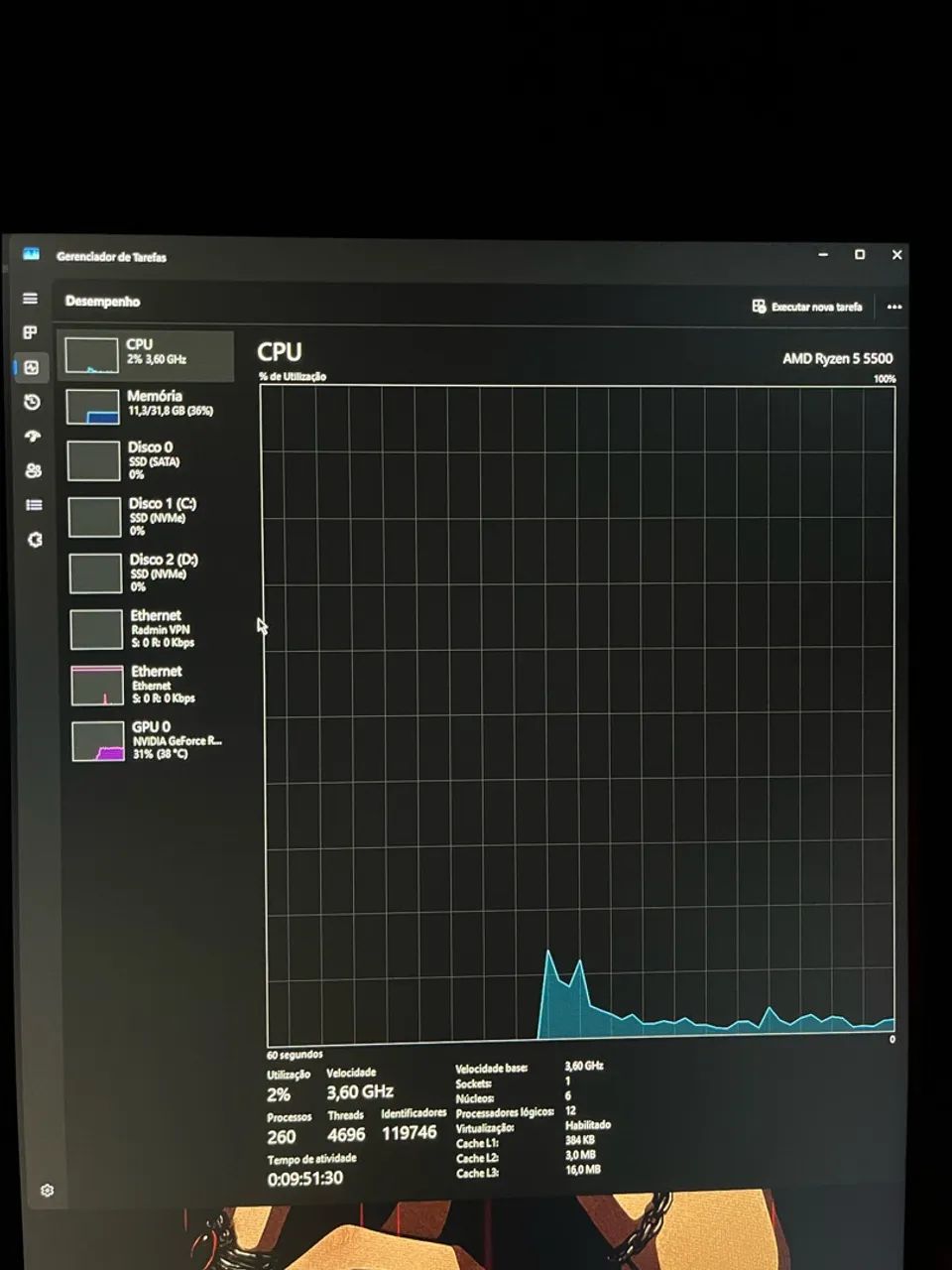Click the Identificadores value 119746
The width and height of the screenshot is (952, 1270).
point(410,1133)
